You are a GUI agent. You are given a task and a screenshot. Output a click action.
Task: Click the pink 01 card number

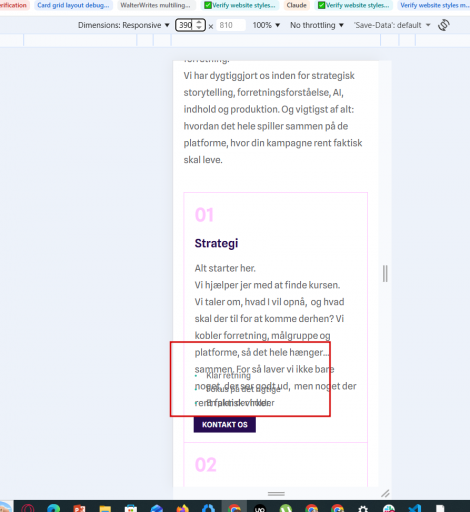[x=204, y=215]
